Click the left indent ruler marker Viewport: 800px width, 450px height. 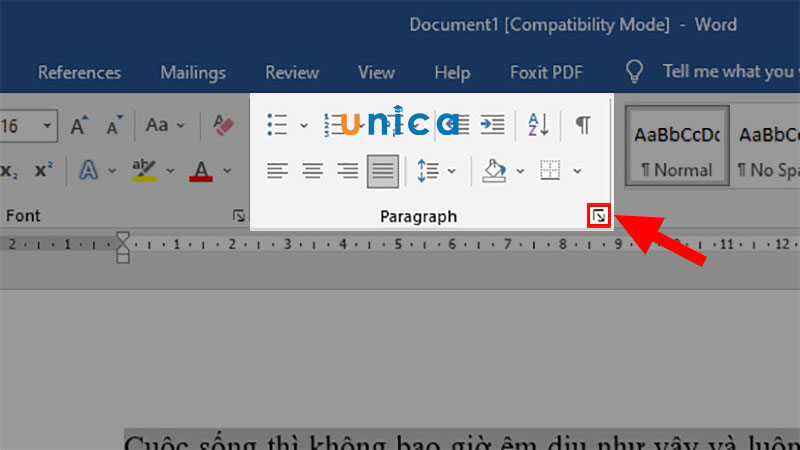coord(123,258)
